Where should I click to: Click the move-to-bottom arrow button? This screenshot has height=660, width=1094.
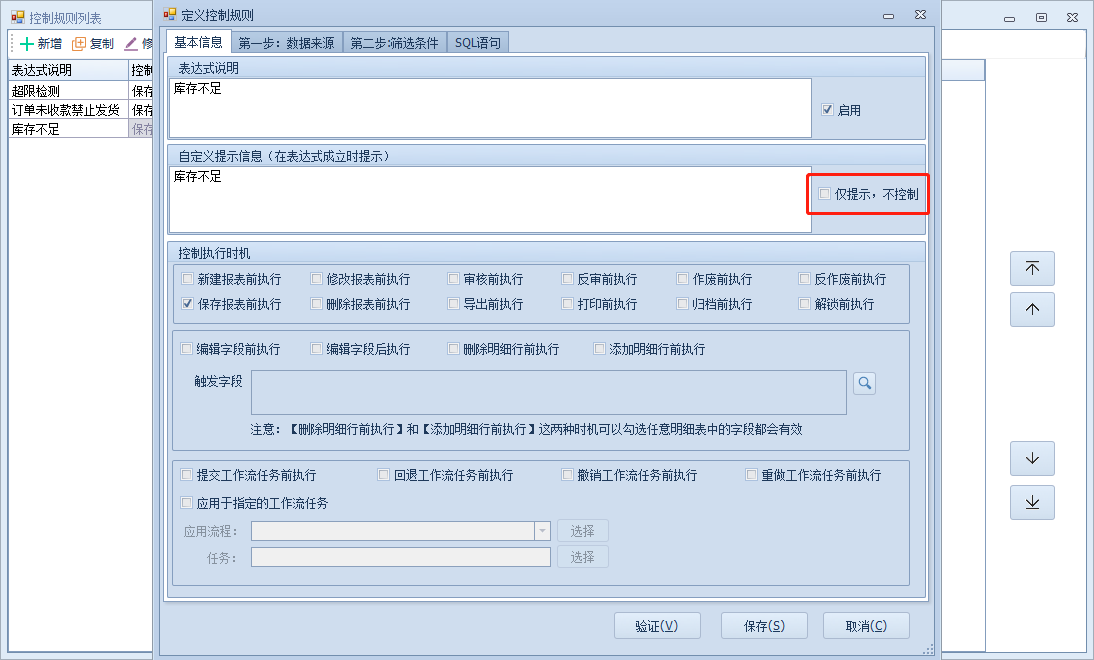(x=1032, y=502)
